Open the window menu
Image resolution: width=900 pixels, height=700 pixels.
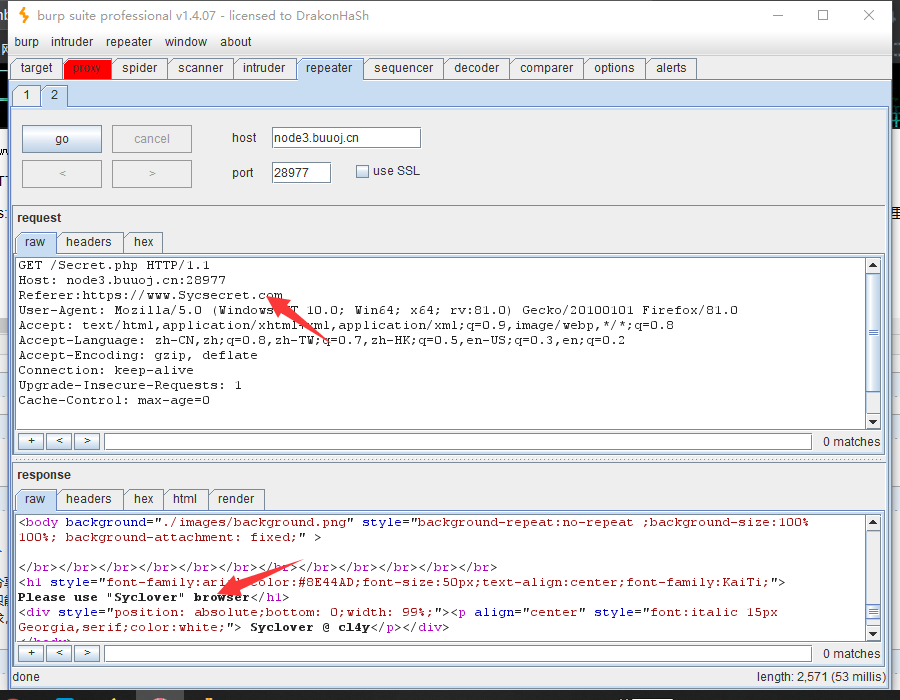pyautogui.click(x=185, y=42)
